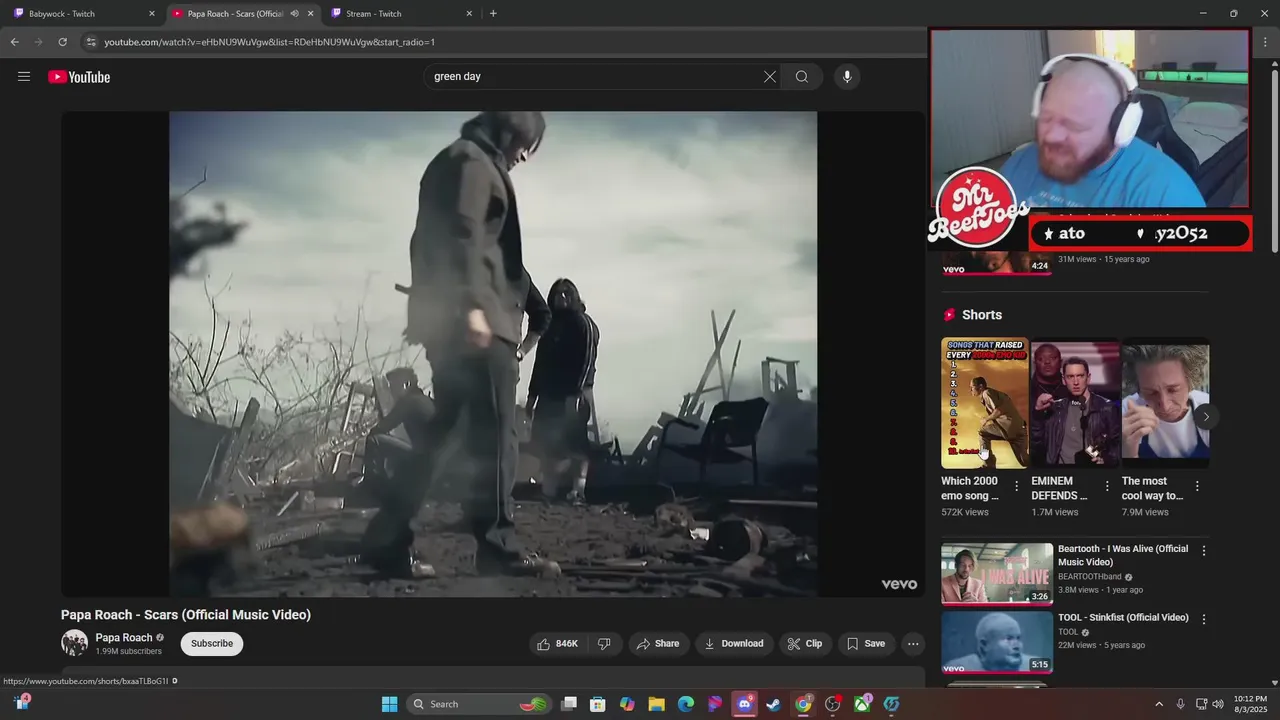Launch Microsoft Edge from the taskbar
The image size is (1280, 720).
tap(686, 704)
